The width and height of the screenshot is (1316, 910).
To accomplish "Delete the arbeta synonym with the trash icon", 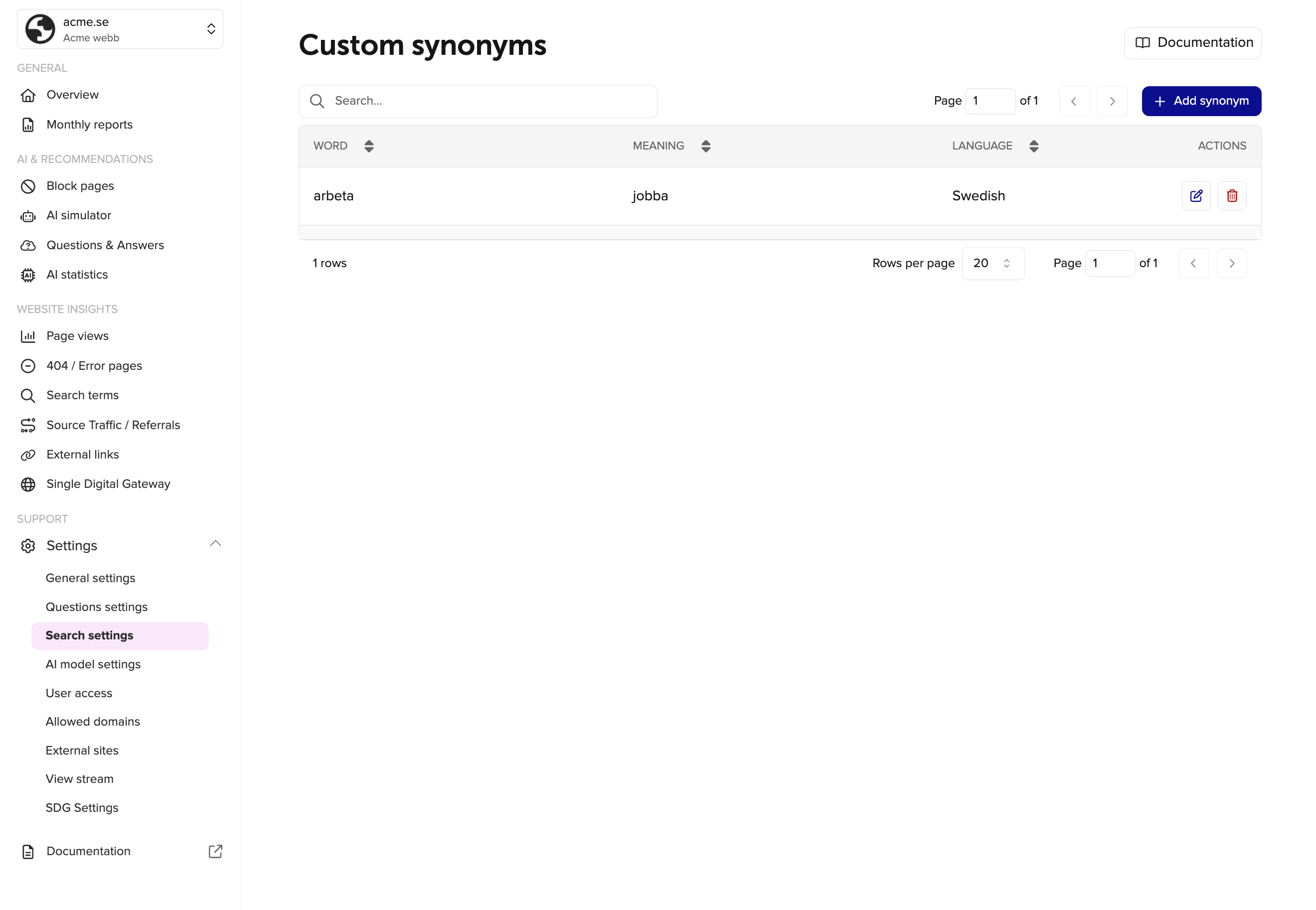I will (1232, 195).
